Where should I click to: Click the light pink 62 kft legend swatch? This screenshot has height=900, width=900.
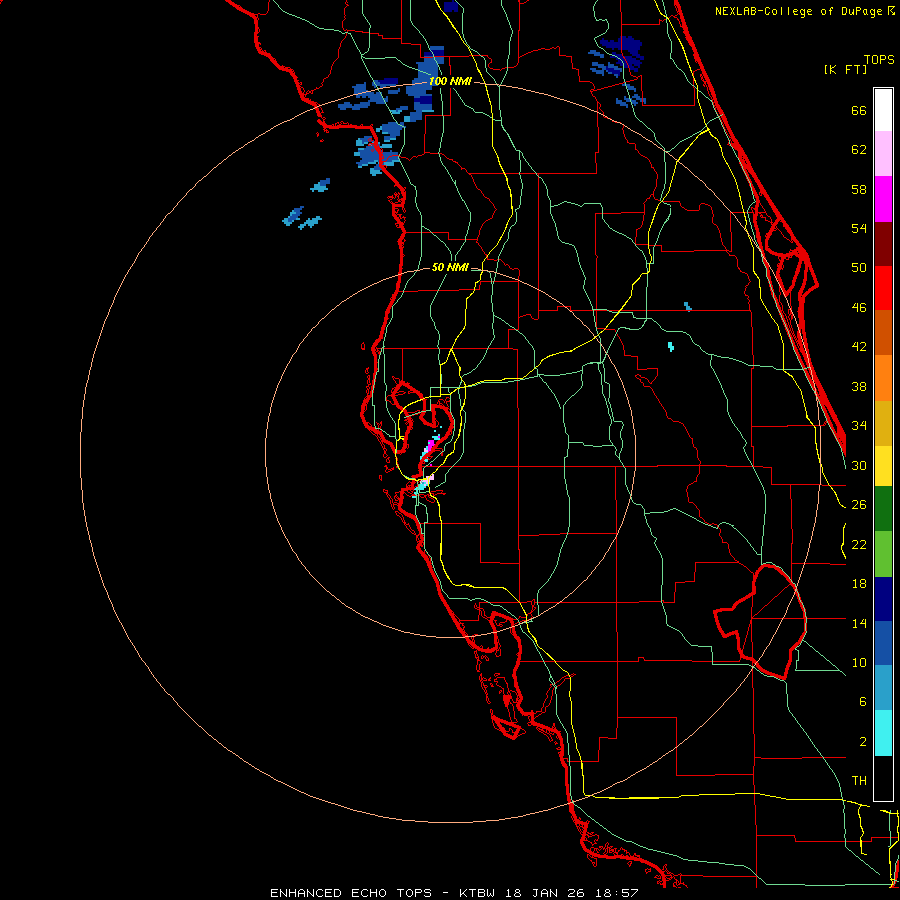(883, 154)
